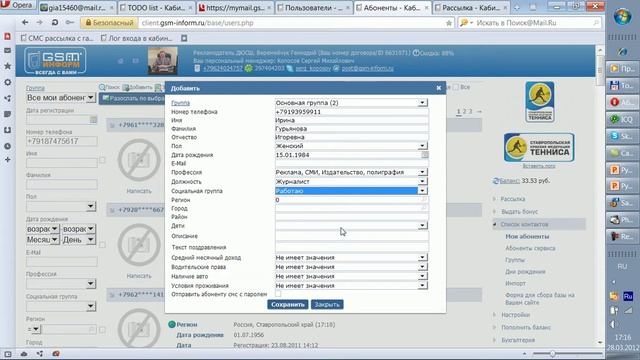640x360 pixels.
Task: Click the lookup icon in Регион field
Action: click(424, 200)
